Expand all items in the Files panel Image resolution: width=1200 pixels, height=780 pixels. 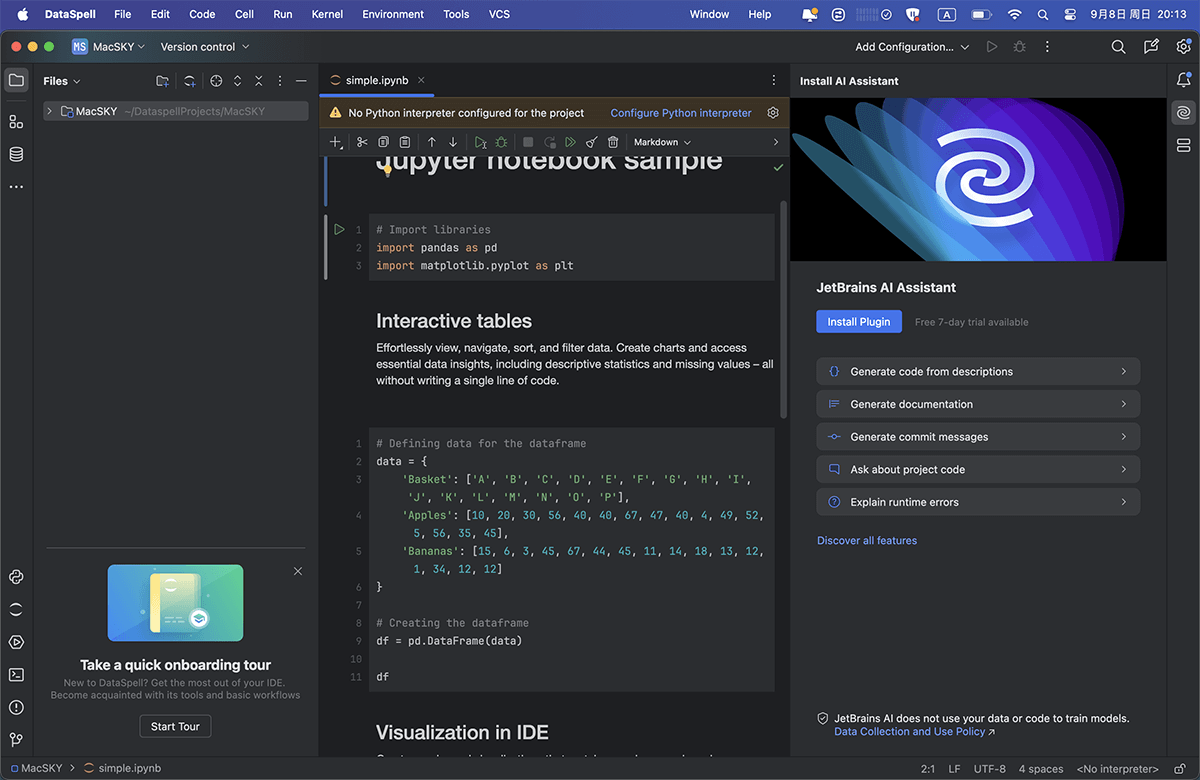pos(238,81)
